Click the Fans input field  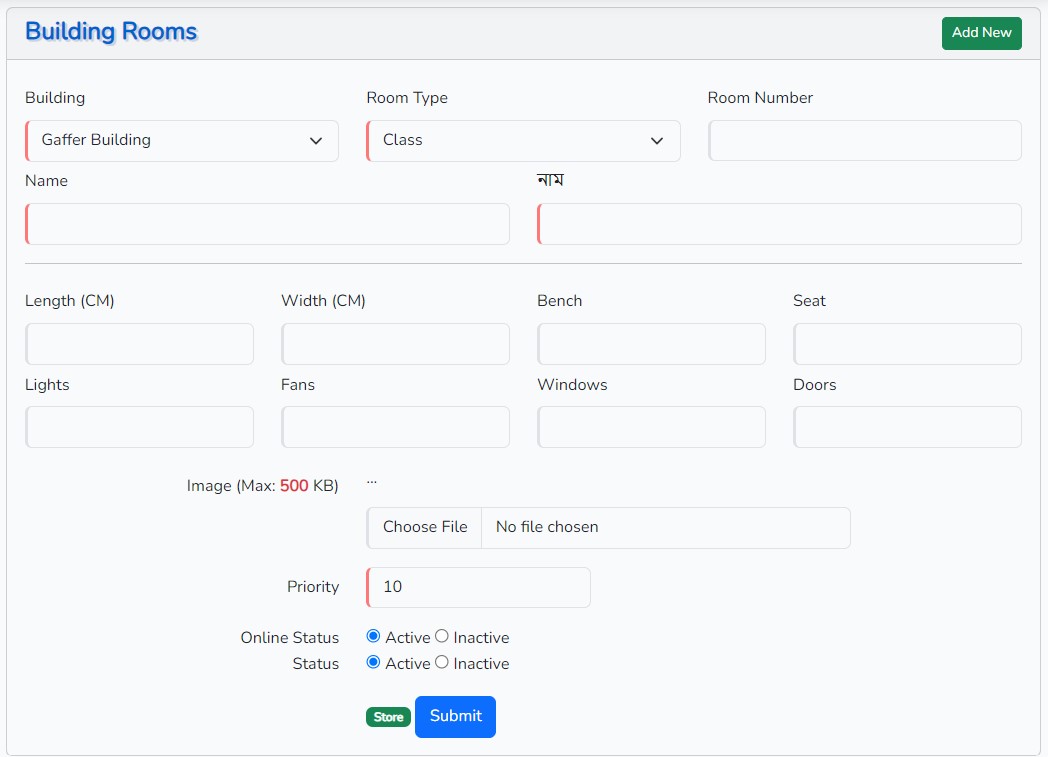tap(396, 427)
